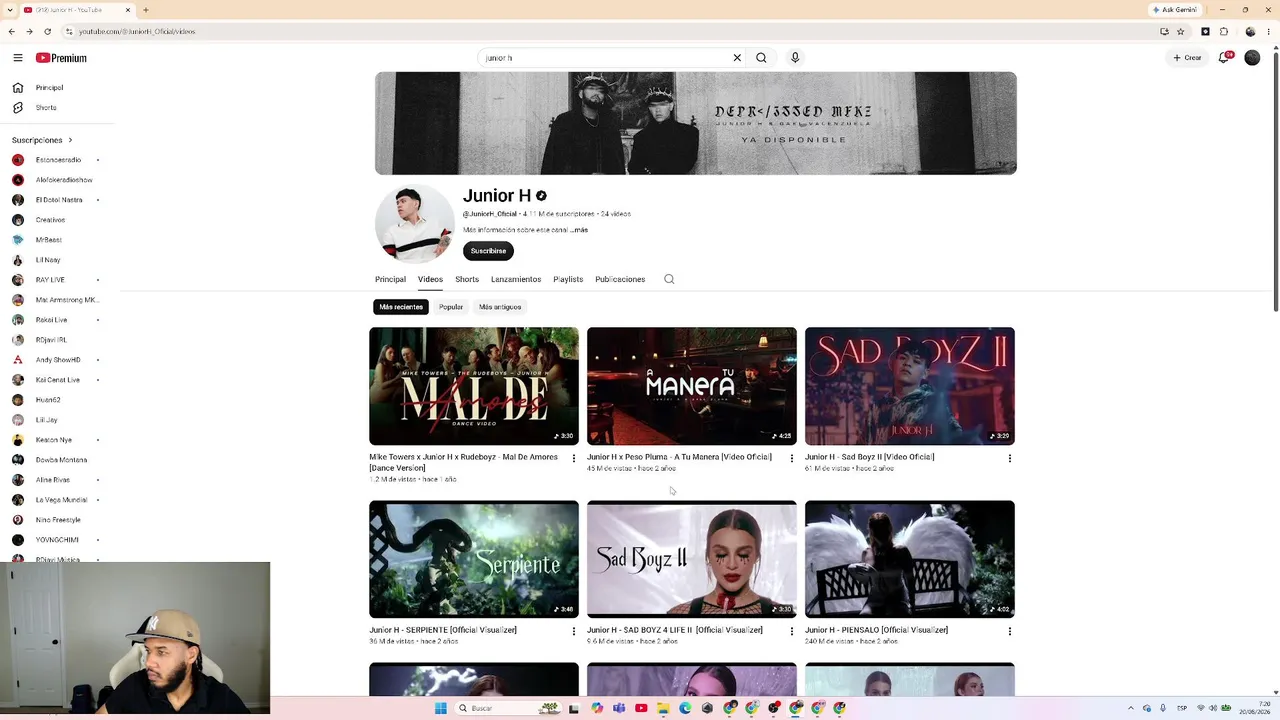This screenshot has height=720, width=1280.
Task: Open options for Sad Boyz II video
Action: coord(1010,458)
